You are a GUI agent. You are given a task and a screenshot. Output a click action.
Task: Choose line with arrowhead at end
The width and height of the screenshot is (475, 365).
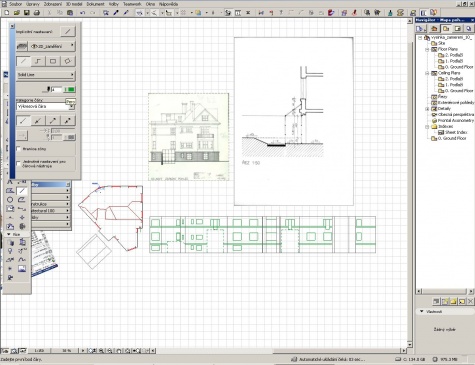[53, 121]
